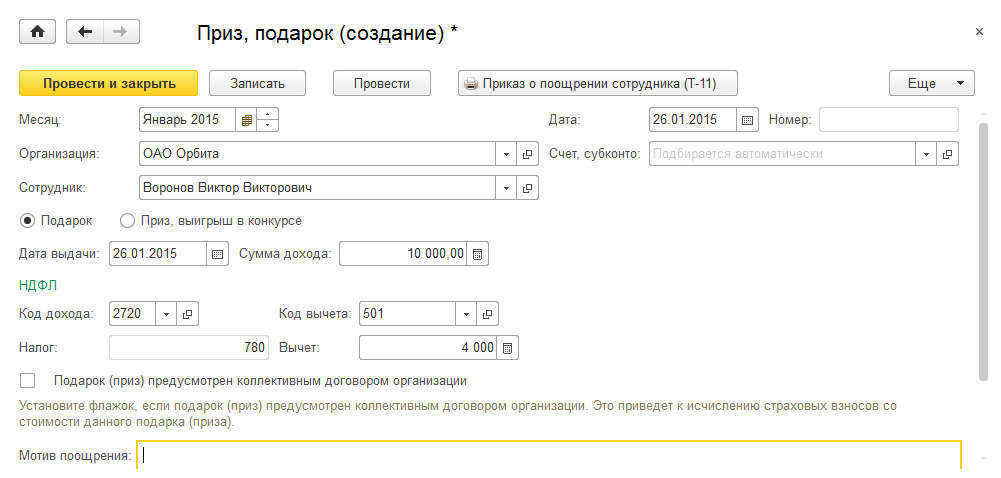
Task: Expand the Код дохода dropdown
Action: 166,314
